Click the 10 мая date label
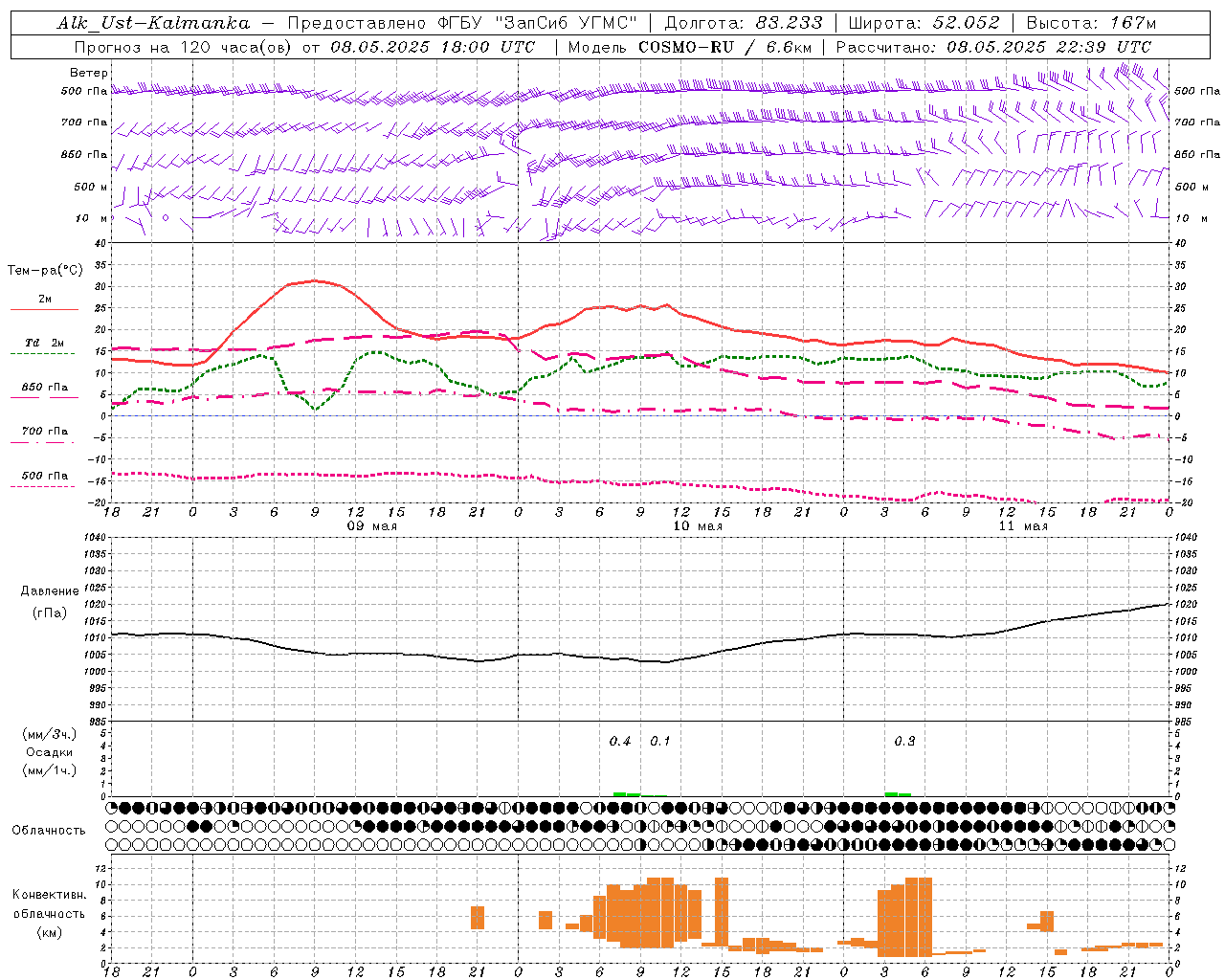Image resolution: width=1225 pixels, height=980 pixels. click(698, 526)
